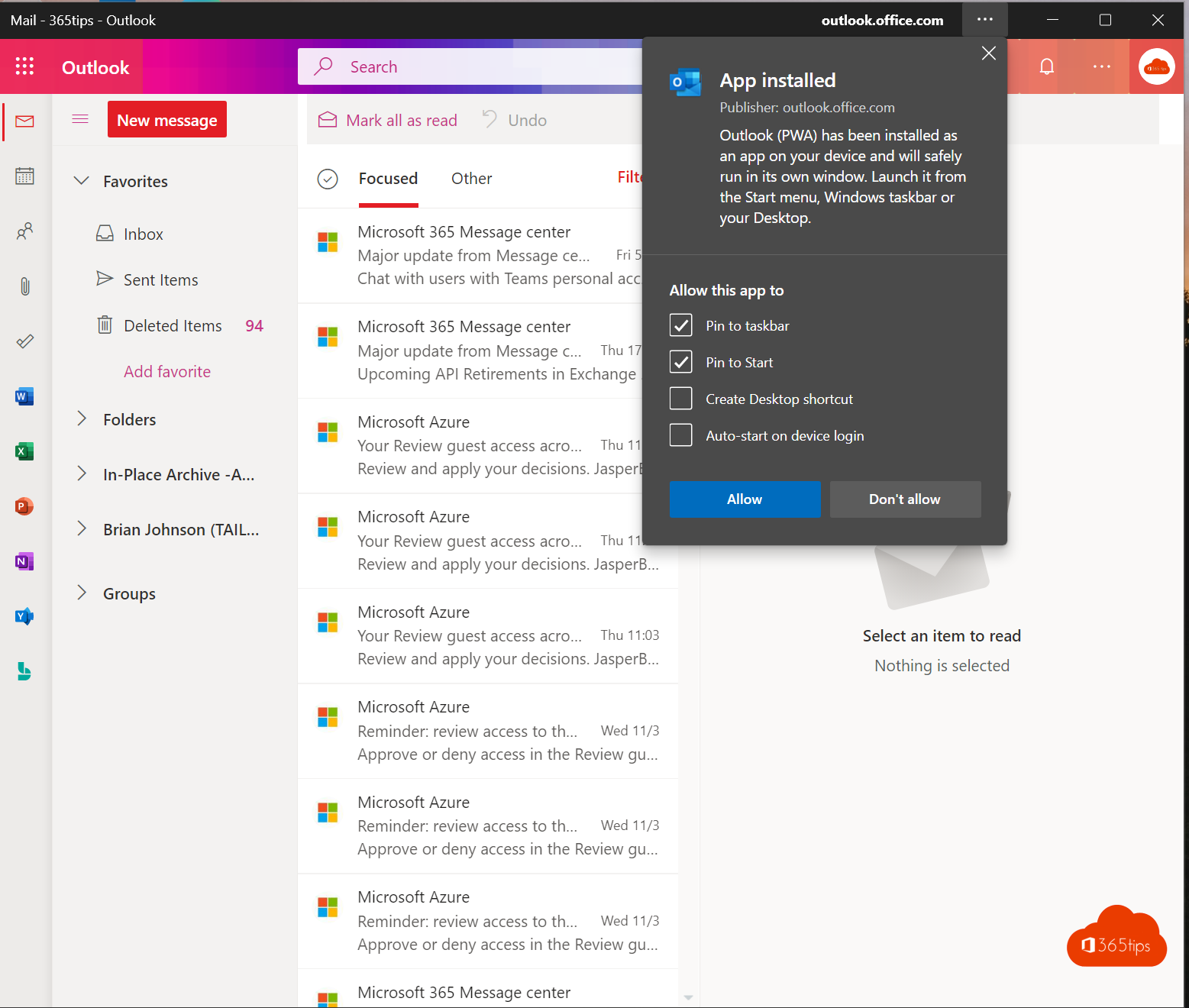
Task: Uncheck the Pin to taskbar checkbox
Action: 680,326
